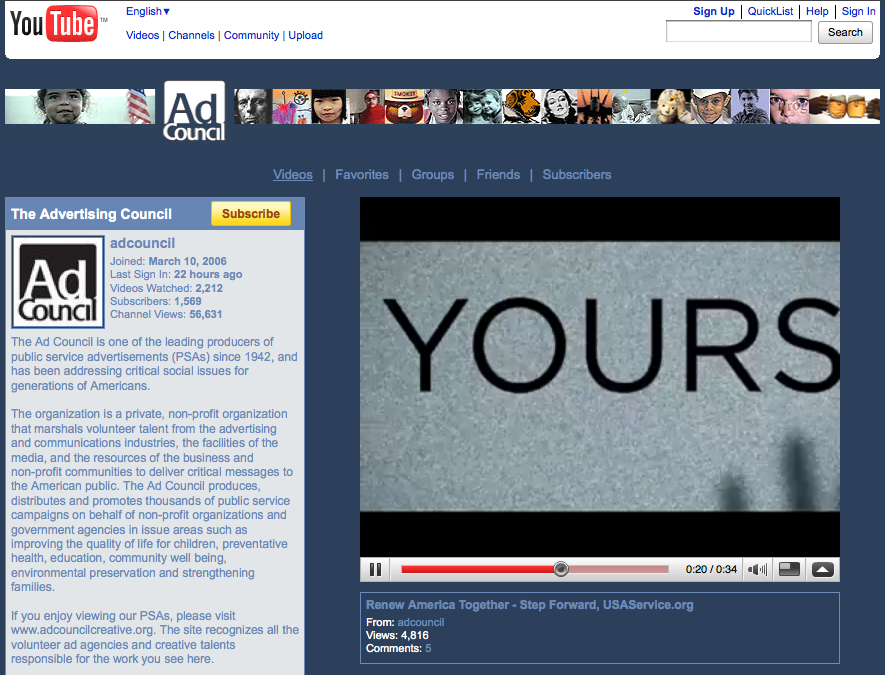885x675 pixels.
Task: Click the 'Joined: March 10, 2006' text
Action: (x=168, y=261)
